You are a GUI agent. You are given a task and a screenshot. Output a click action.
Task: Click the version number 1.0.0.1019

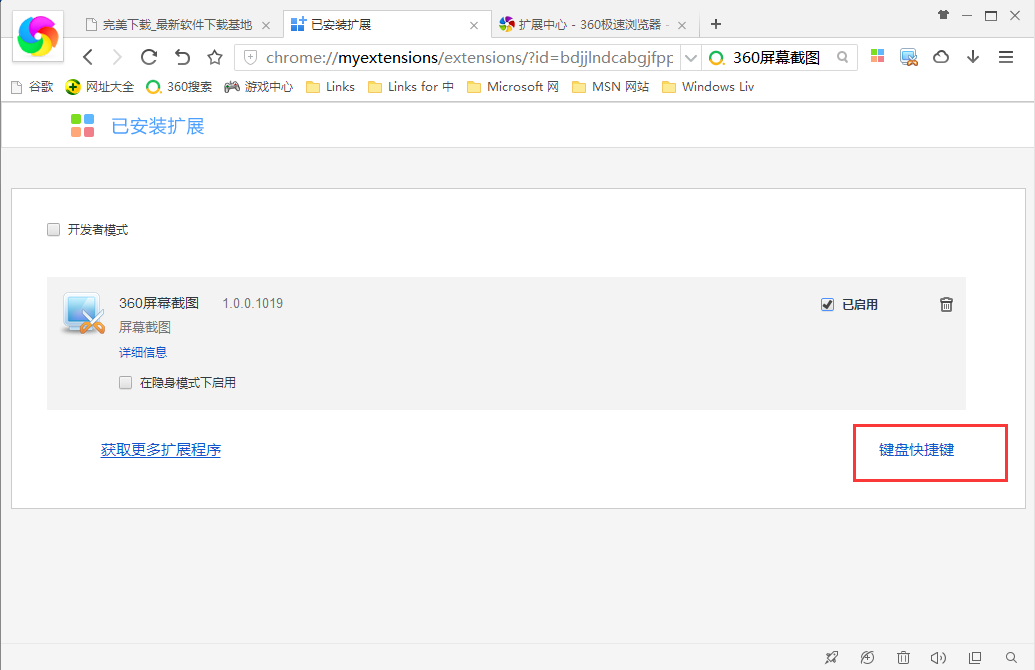pyautogui.click(x=253, y=303)
